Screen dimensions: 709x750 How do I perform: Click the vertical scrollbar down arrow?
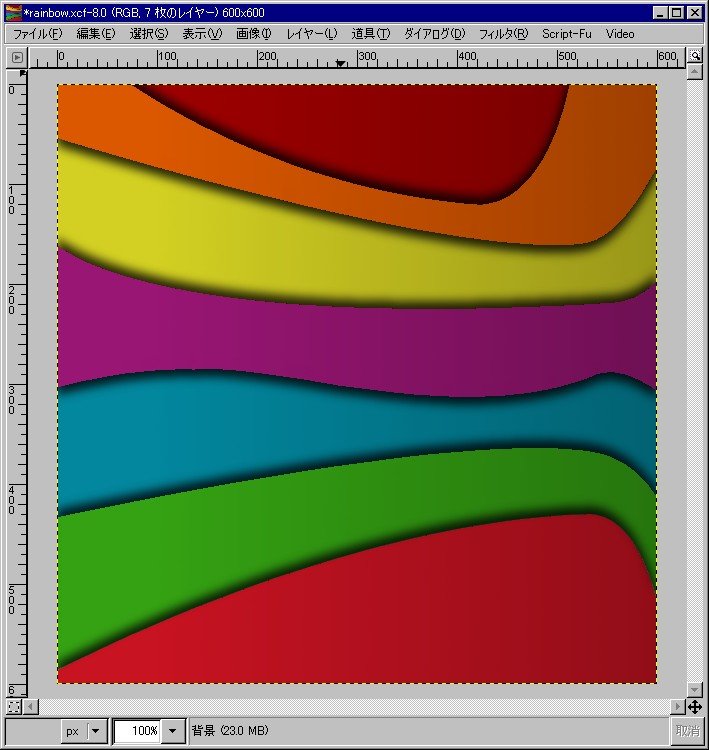coord(695,690)
